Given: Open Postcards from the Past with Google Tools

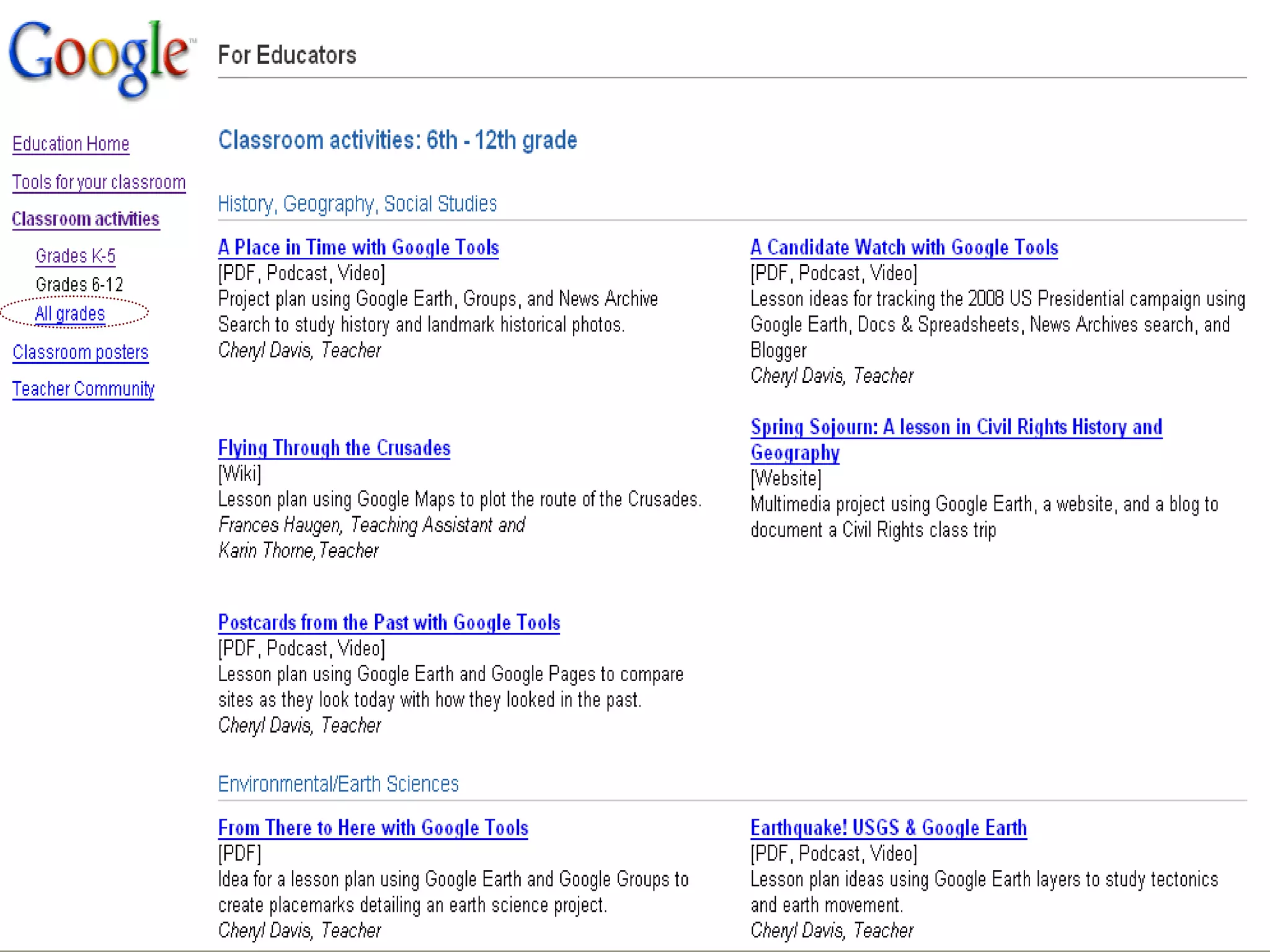Looking at the screenshot, I should pyautogui.click(x=389, y=622).
